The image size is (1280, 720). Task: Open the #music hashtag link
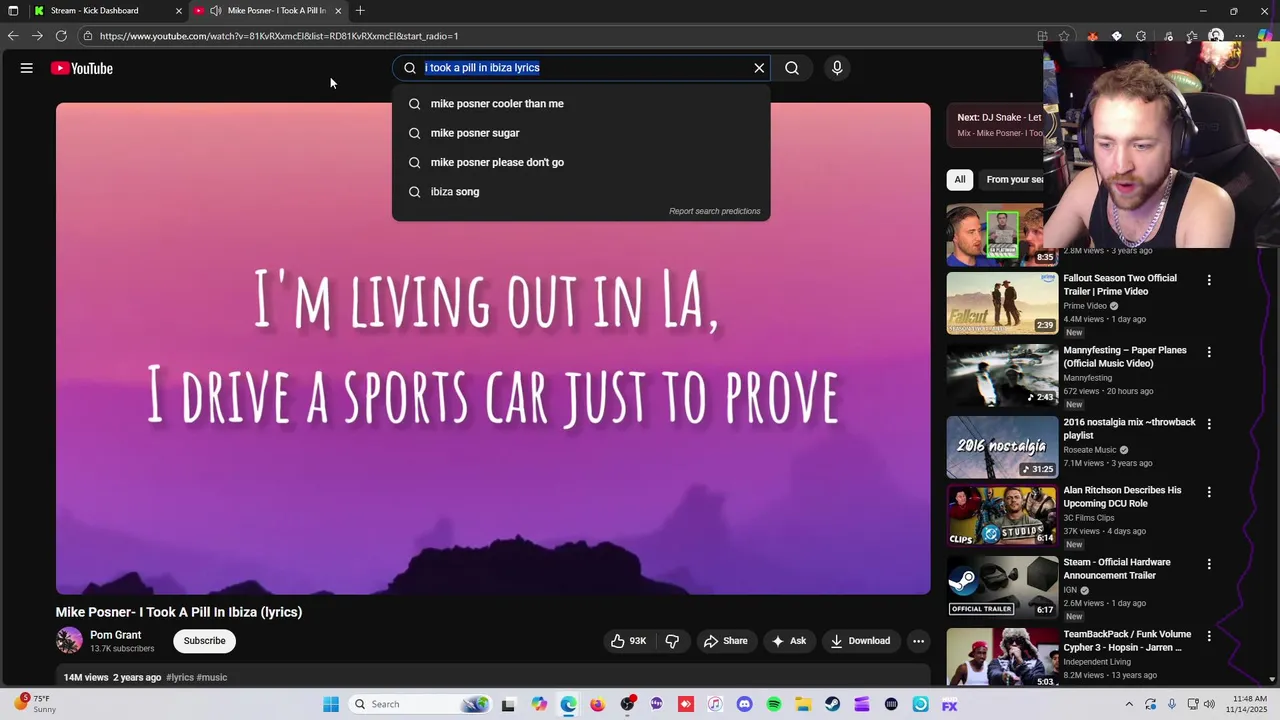[x=212, y=677]
